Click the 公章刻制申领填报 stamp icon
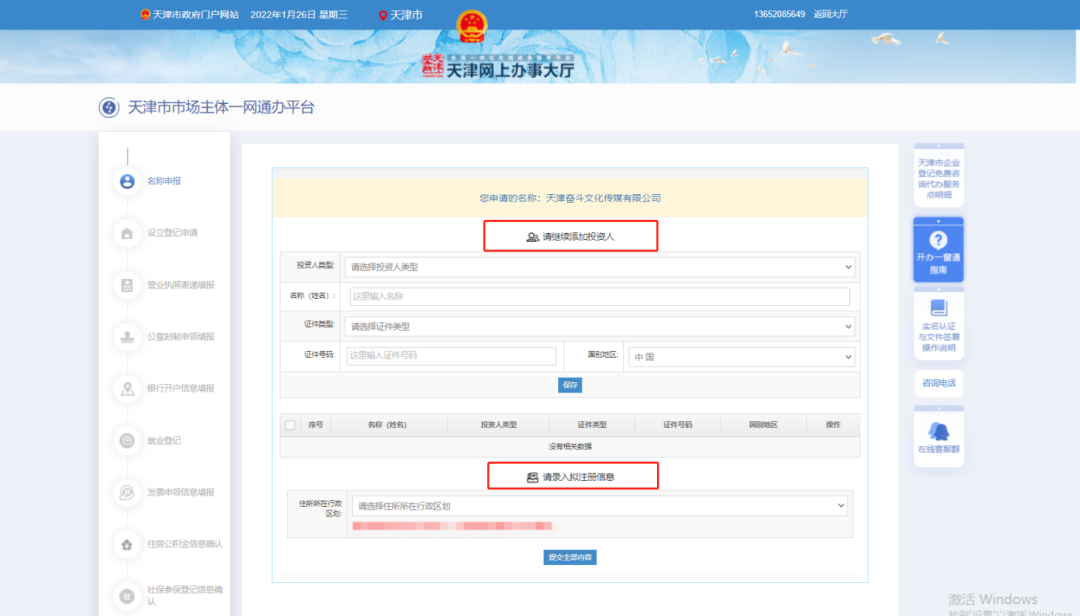 point(126,337)
